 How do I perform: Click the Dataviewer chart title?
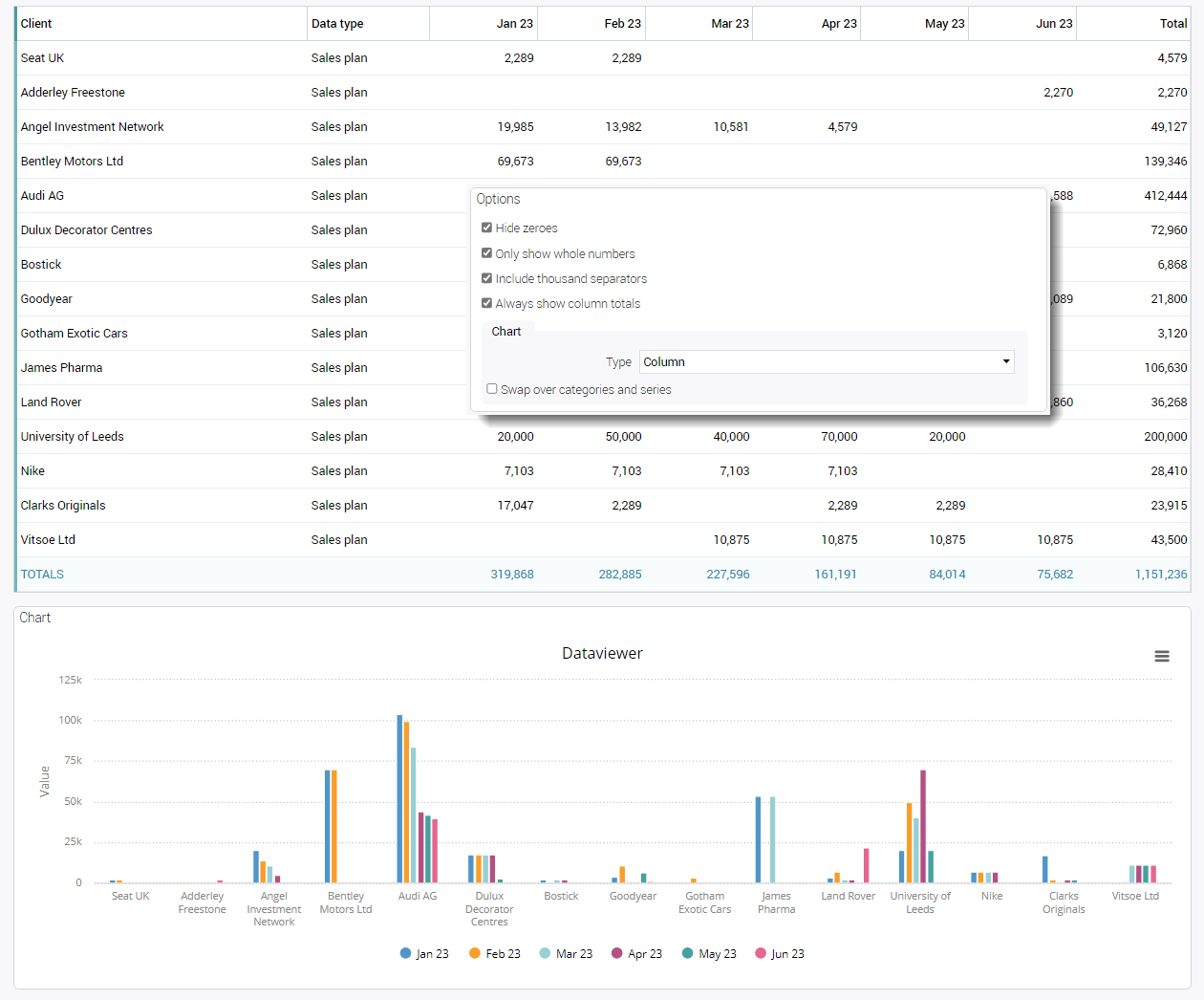[602, 654]
